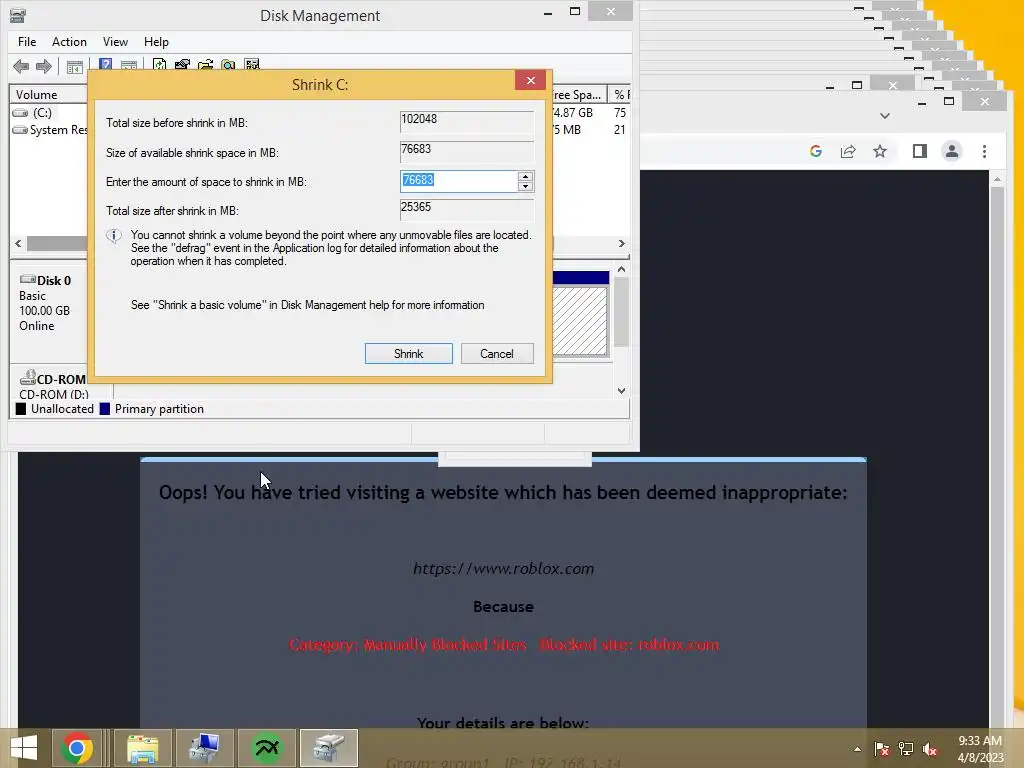Open the Windows Start button
The height and width of the screenshot is (768, 1024).
coord(24,748)
